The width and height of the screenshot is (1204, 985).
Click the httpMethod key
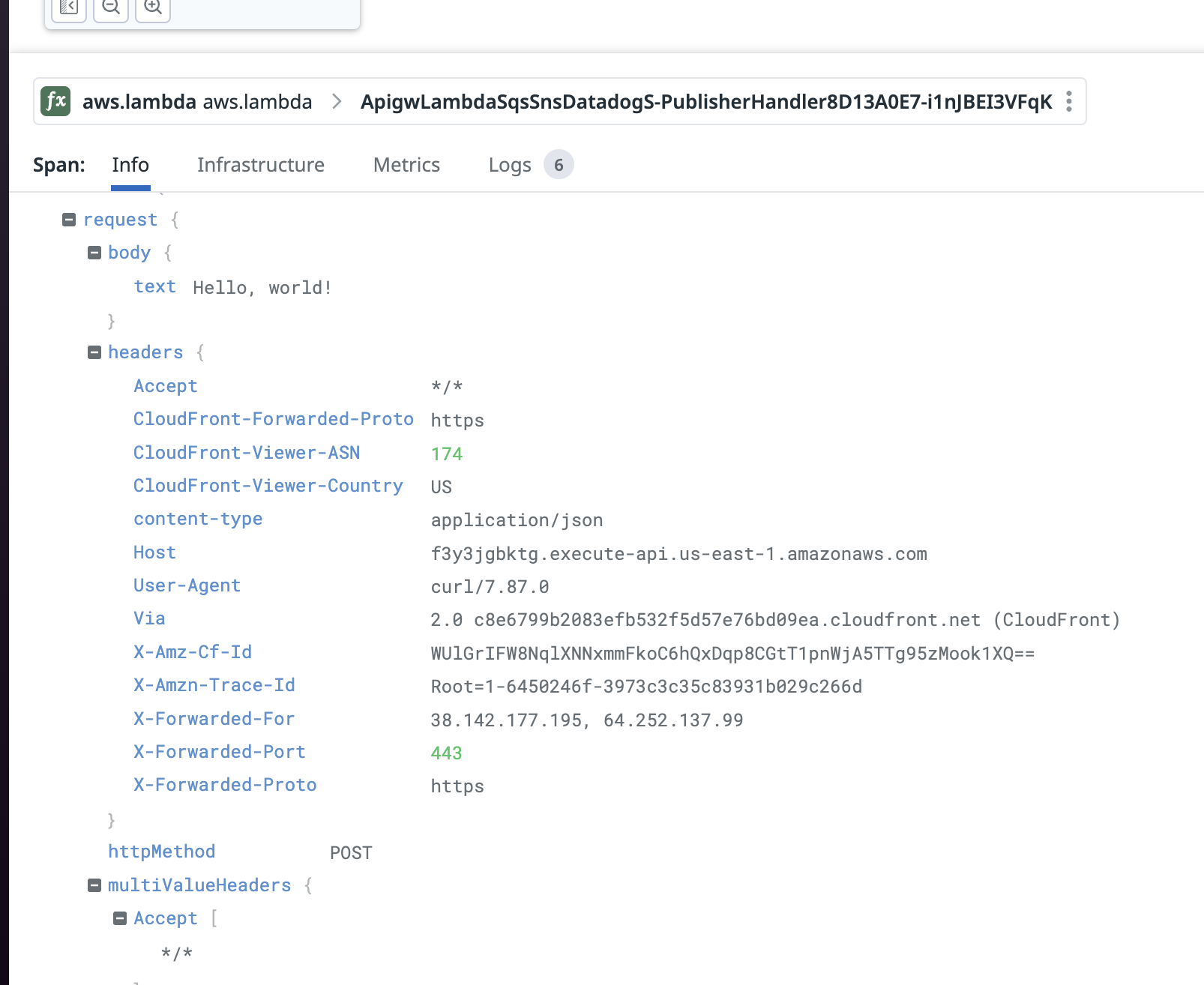pos(161,852)
